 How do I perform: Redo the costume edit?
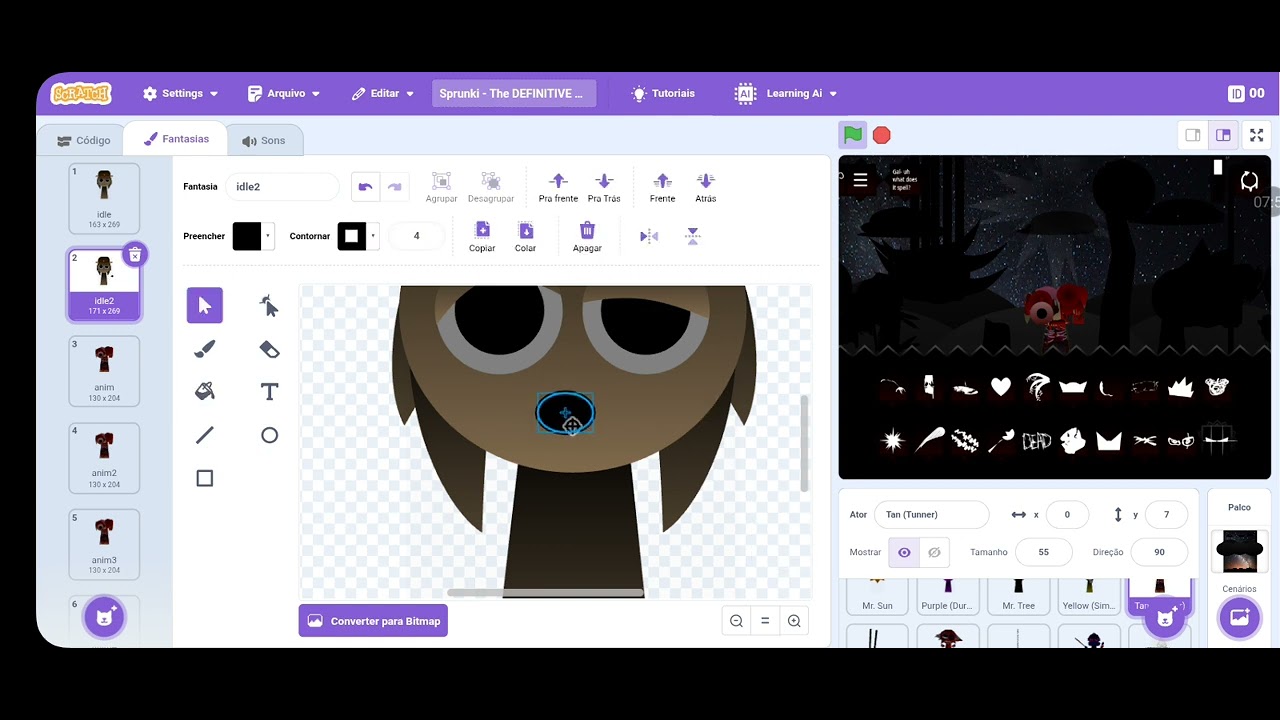coord(394,187)
